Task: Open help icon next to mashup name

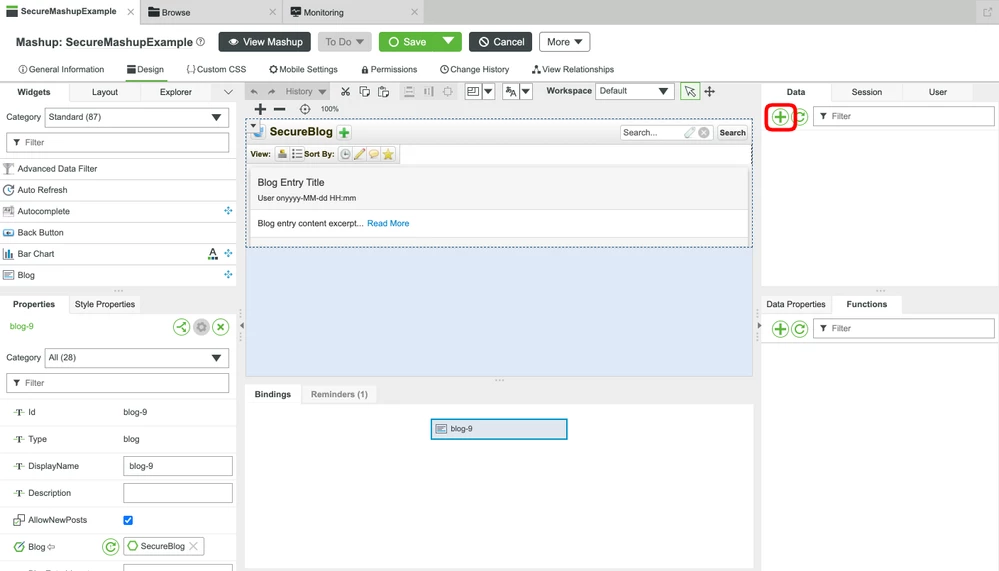Action: pos(201,42)
